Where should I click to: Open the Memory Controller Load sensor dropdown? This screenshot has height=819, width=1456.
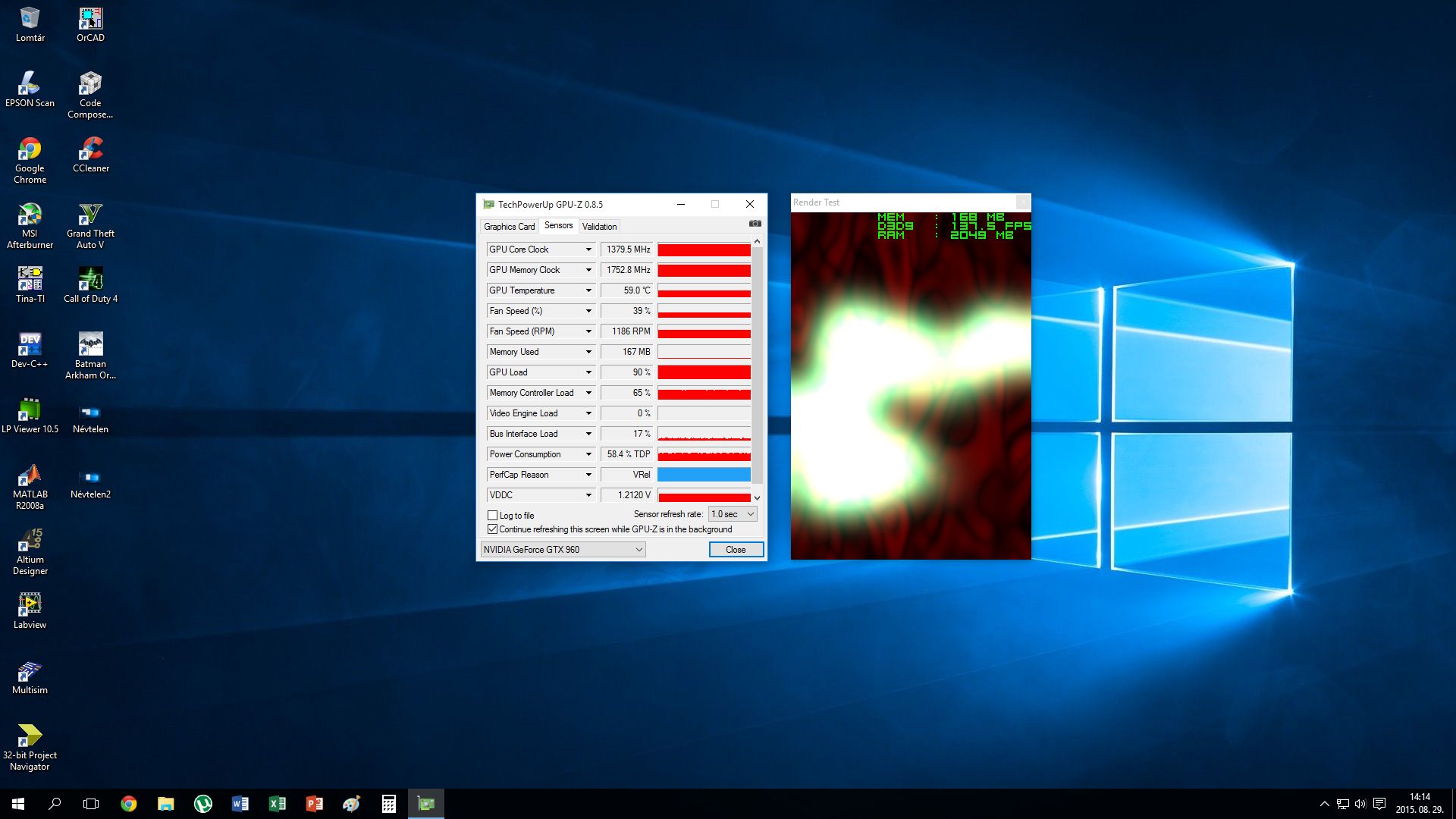(x=588, y=393)
